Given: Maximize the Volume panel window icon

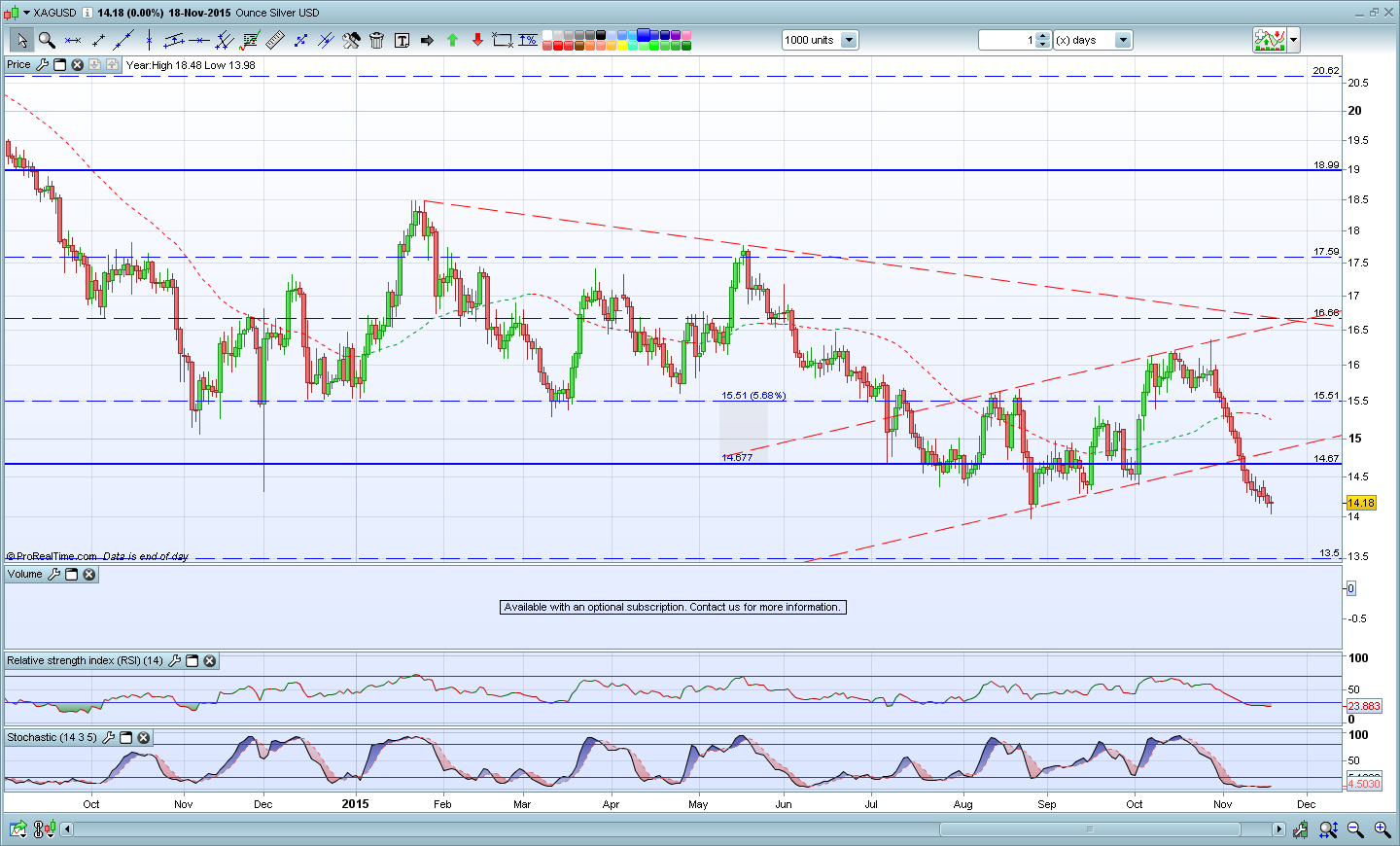Looking at the screenshot, I should (x=71, y=574).
